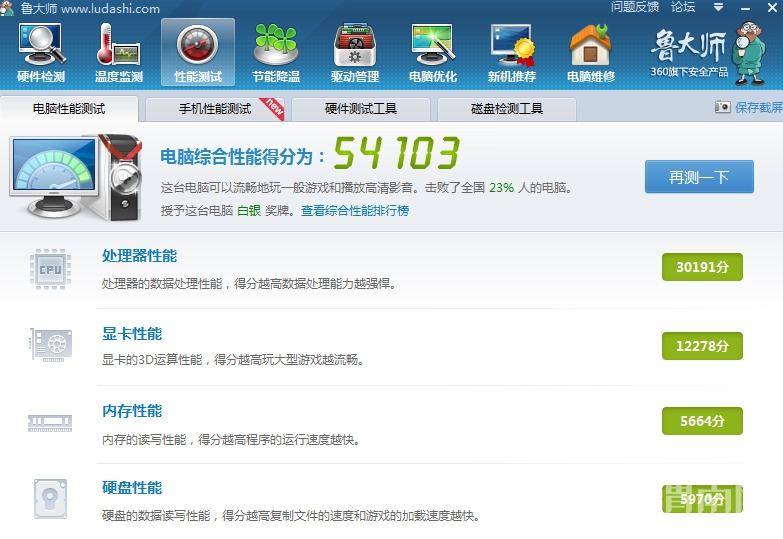Open 查看综合性能排行榜 link

point(355,211)
